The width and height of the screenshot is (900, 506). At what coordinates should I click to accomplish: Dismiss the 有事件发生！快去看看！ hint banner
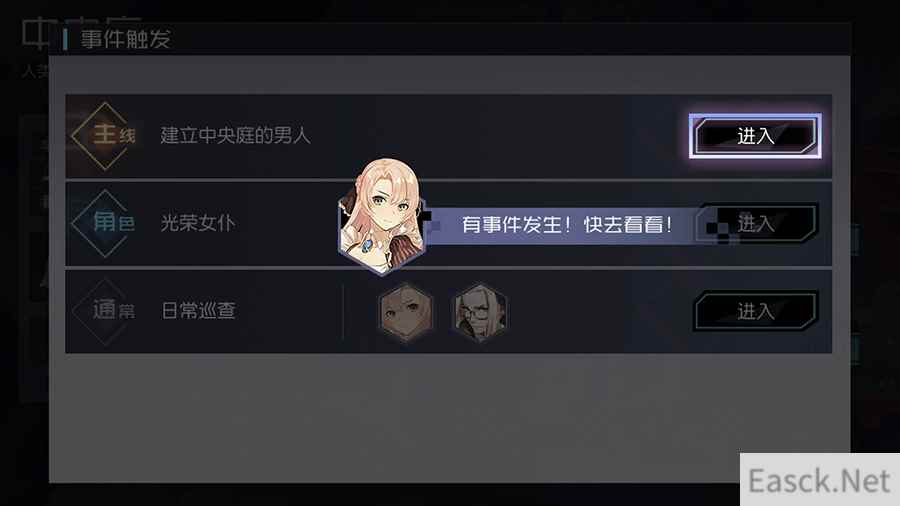coord(565,224)
